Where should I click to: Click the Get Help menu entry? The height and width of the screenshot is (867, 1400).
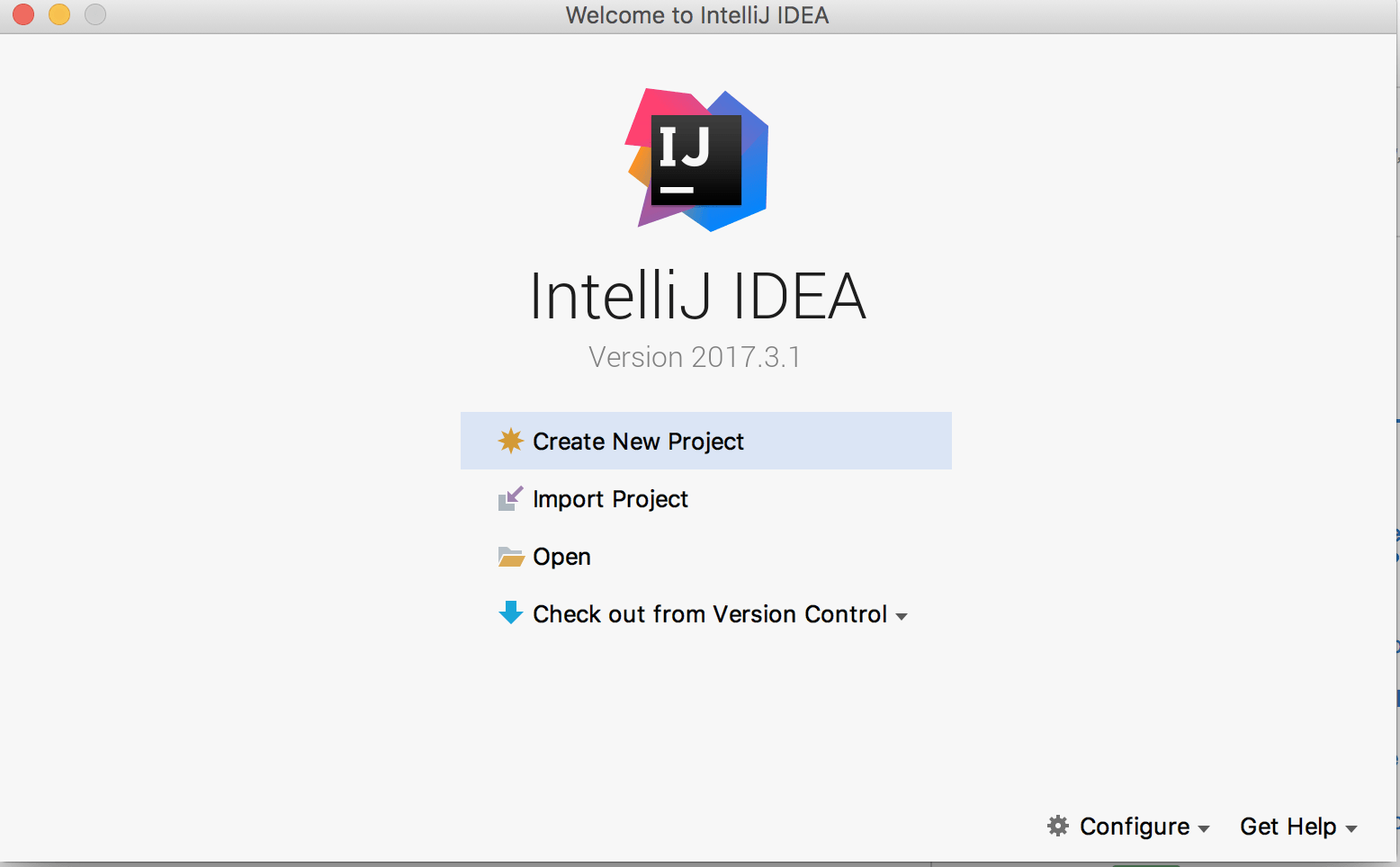[1288, 826]
